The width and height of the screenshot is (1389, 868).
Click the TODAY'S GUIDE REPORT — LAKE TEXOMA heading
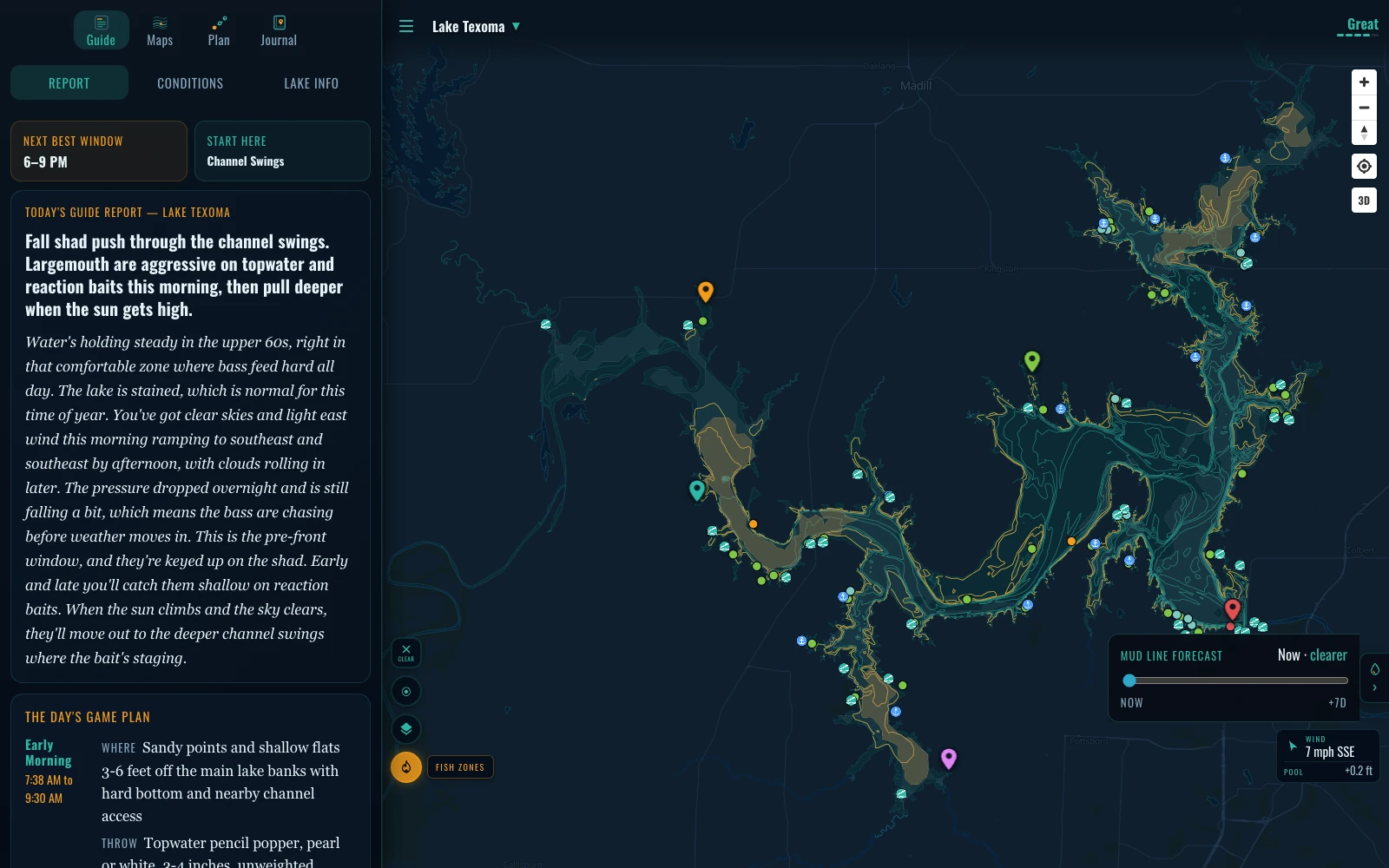tap(128, 213)
